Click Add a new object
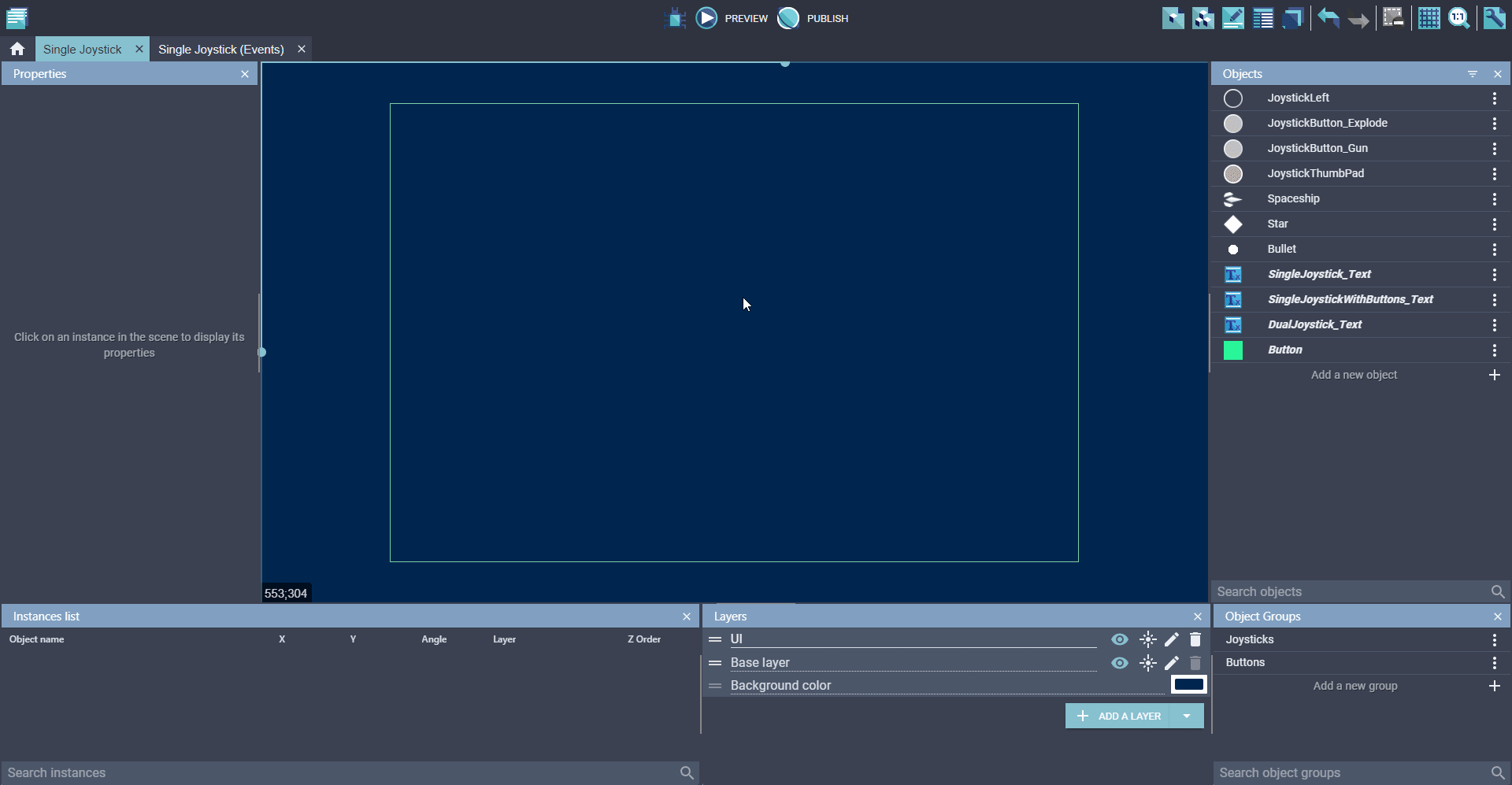1512x785 pixels. pyautogui.click(x=1354, y=375)
